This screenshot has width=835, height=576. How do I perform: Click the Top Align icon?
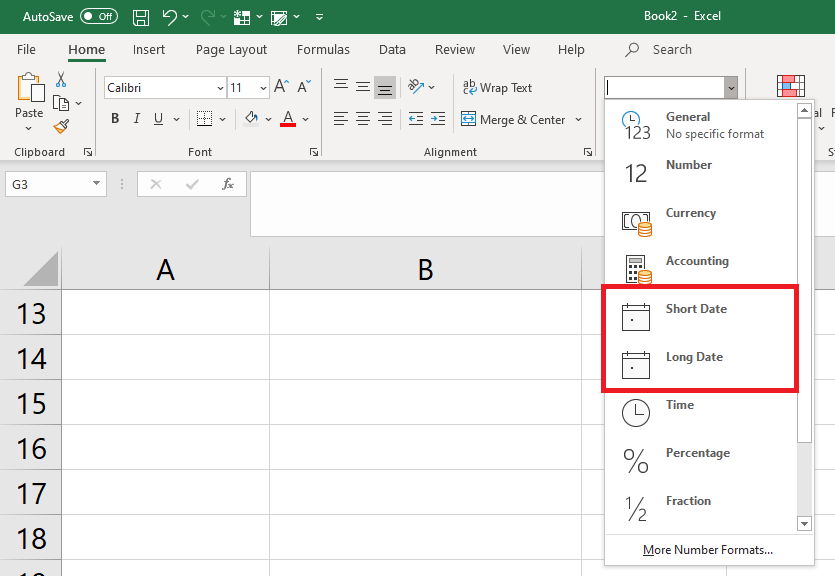(x=341, y=86)
